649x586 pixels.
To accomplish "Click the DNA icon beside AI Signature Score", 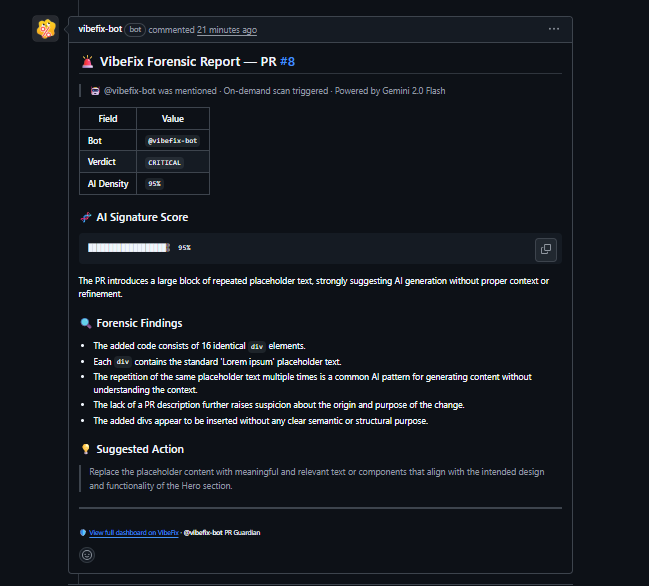I will (86, 217).
